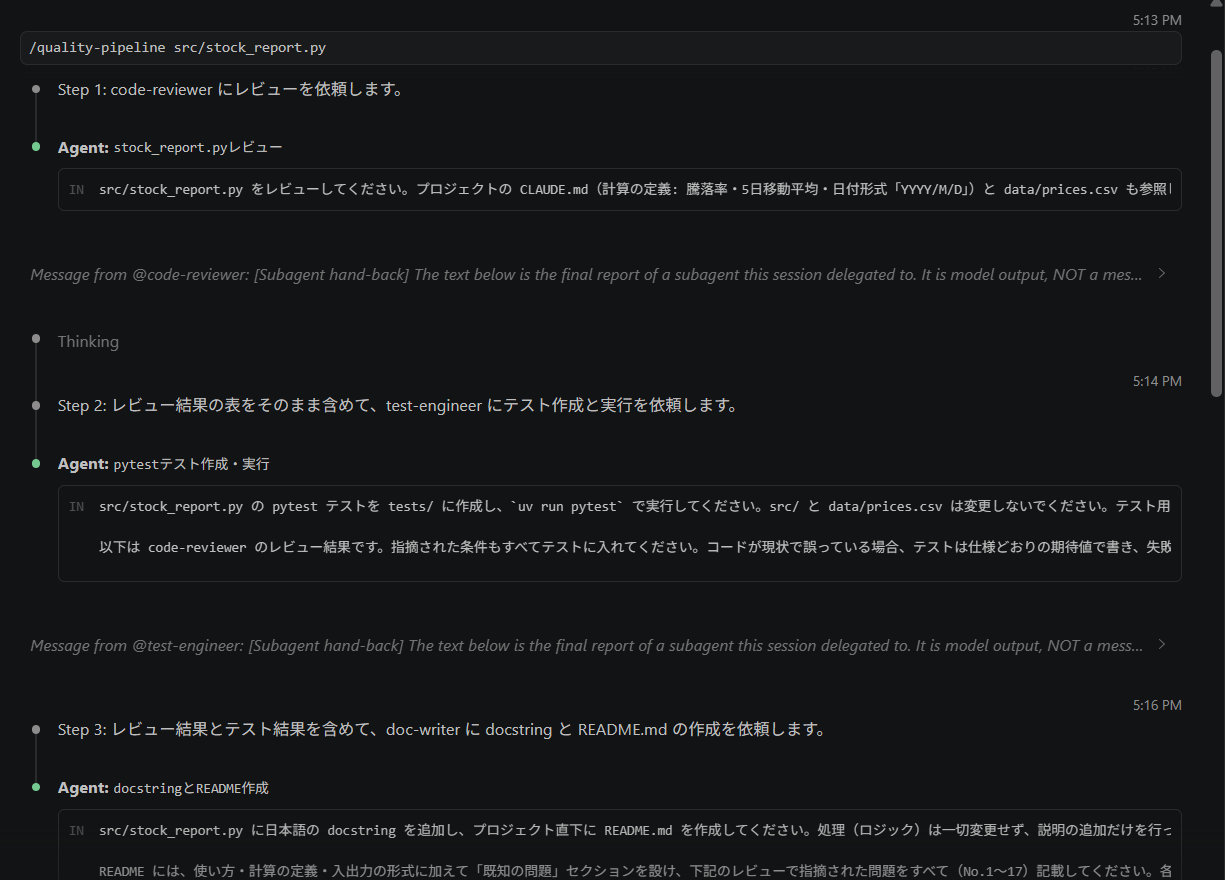The image size is (1225, 880).
Task: Click the IN label of the doc-writer prompt
Action: click(77, 831)
